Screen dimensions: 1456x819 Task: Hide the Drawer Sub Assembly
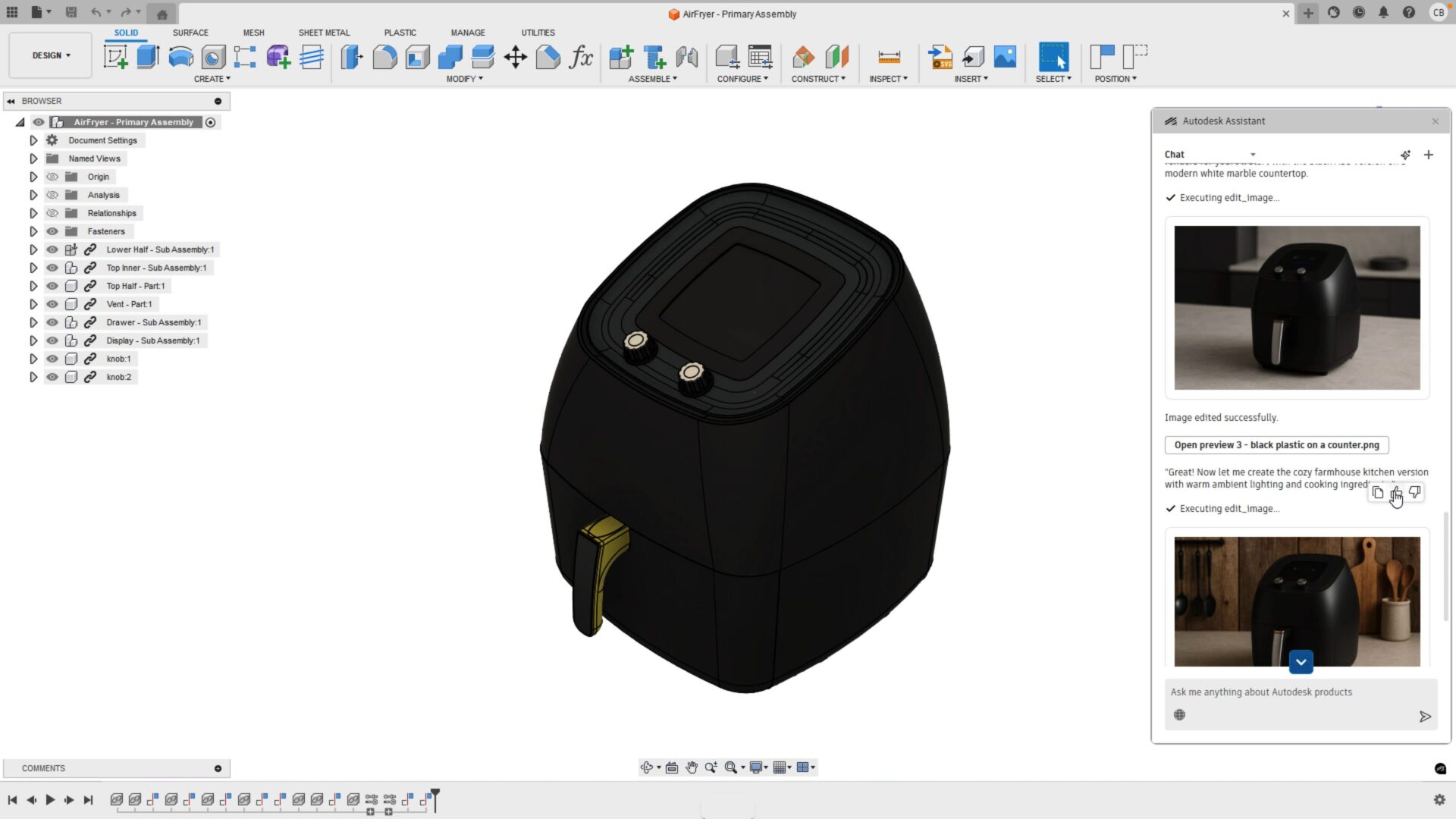52,322
